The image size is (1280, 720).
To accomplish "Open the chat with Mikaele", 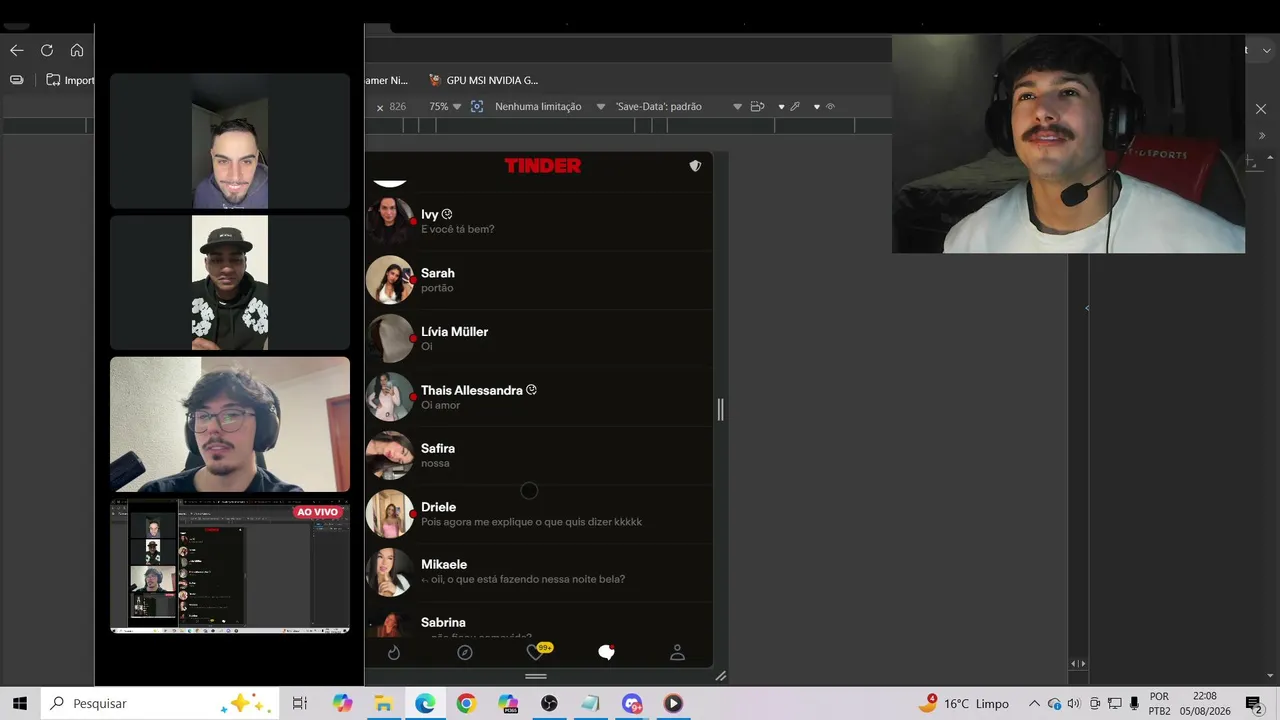I will pos(539,571).
